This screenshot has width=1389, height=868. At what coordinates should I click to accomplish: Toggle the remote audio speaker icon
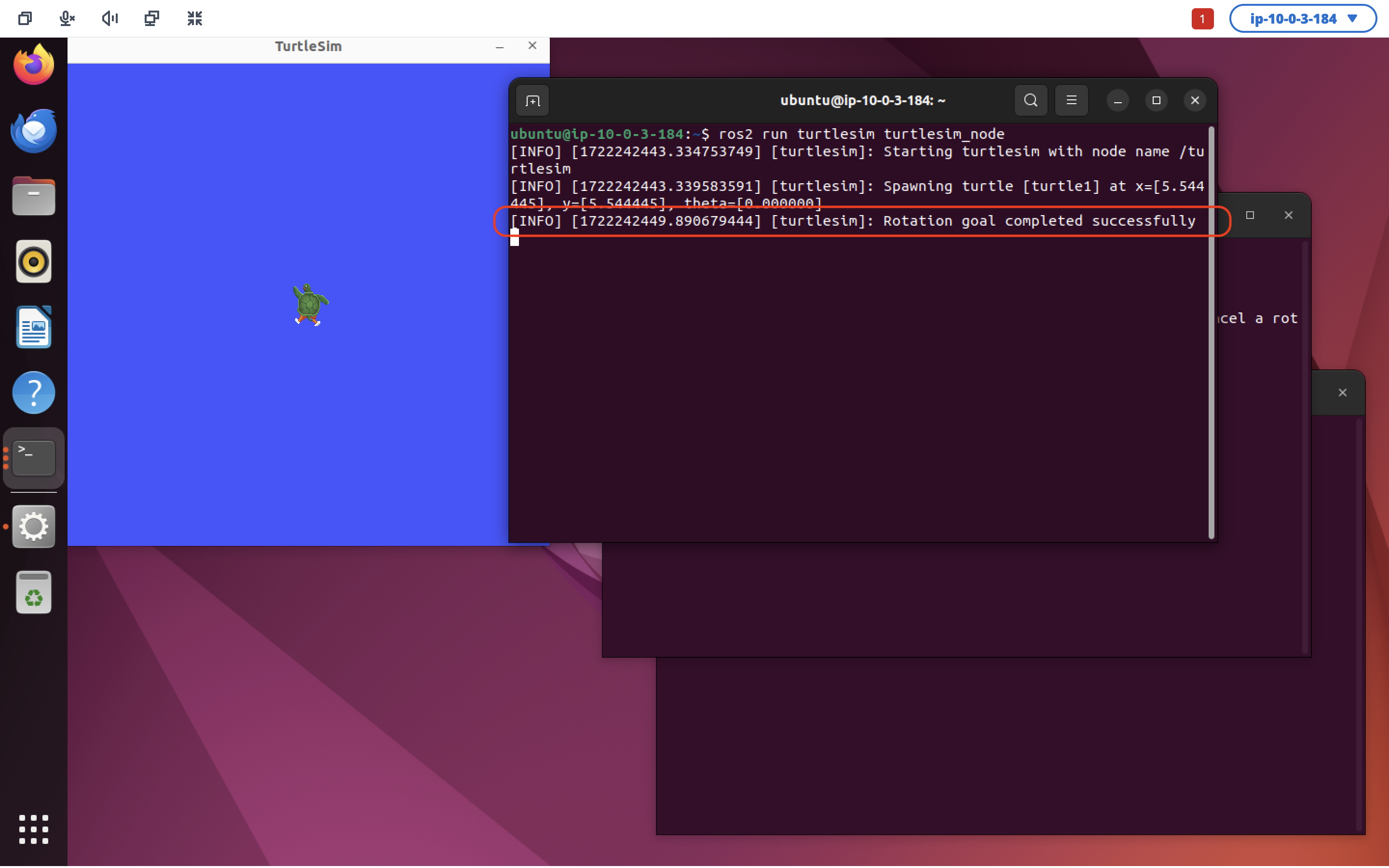pyautogui.click(x=109, y=18)
